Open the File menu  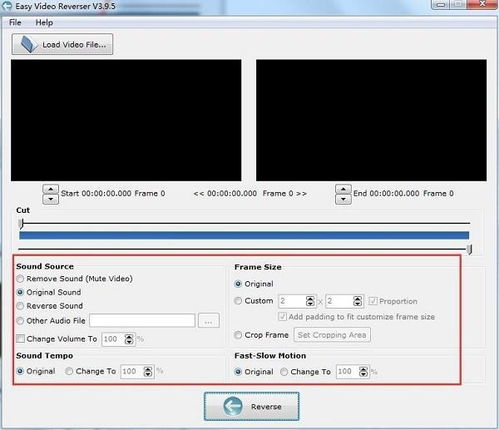(x=15, y=22)
